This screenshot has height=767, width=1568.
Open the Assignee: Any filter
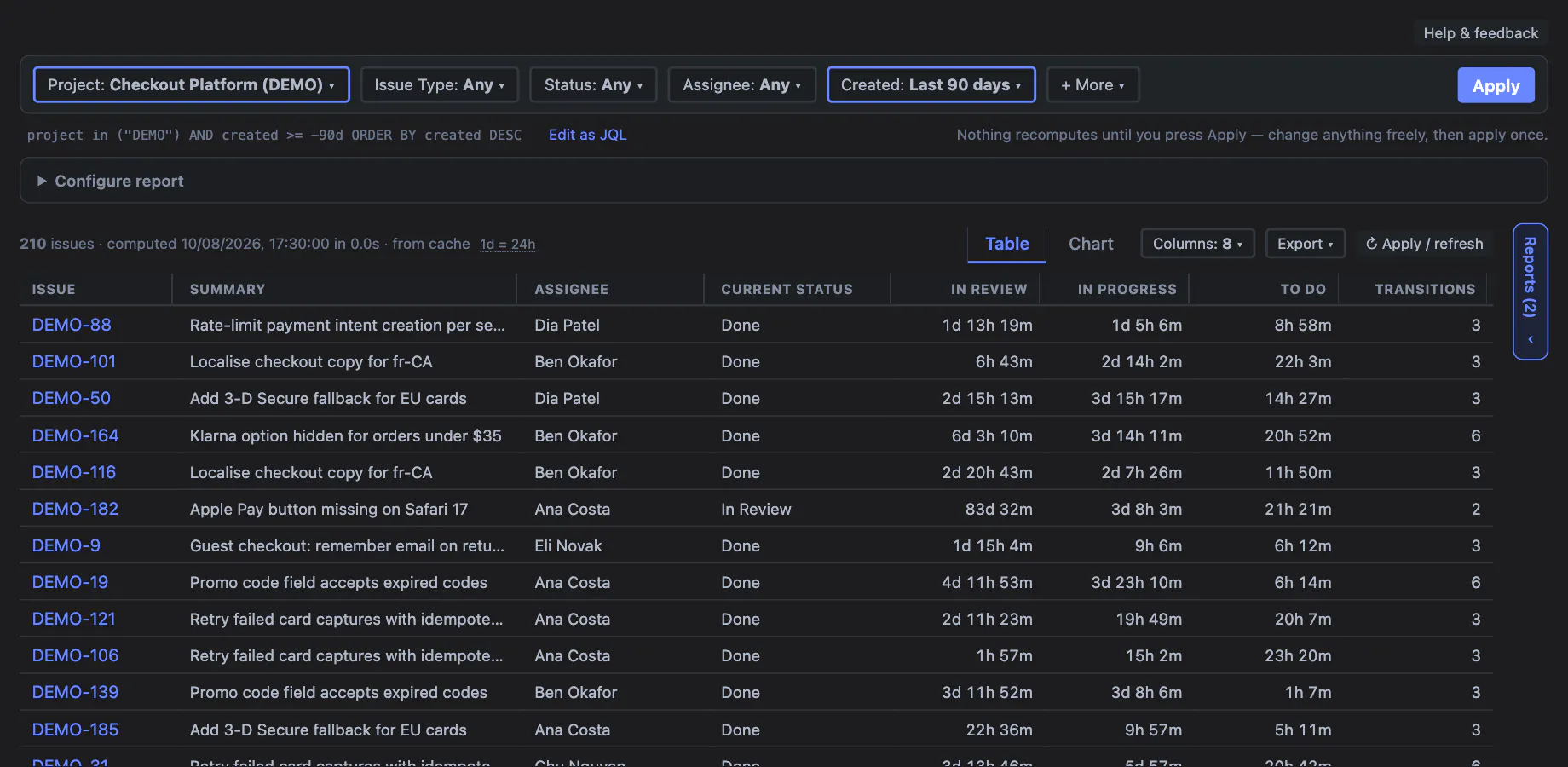pos(741,84)
